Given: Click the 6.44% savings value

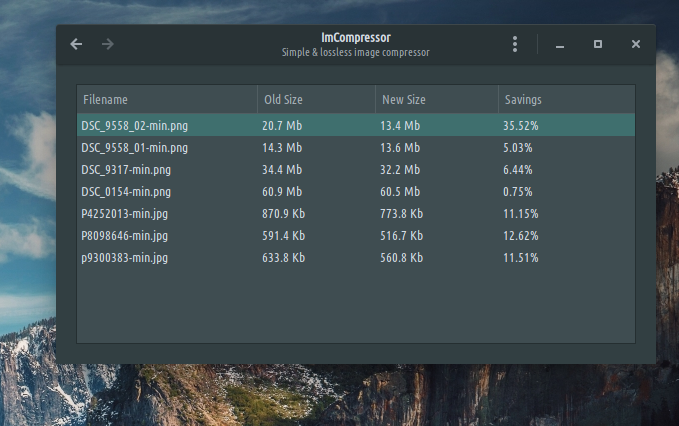Looking at the screenshot, I should (x=518, y=170).
